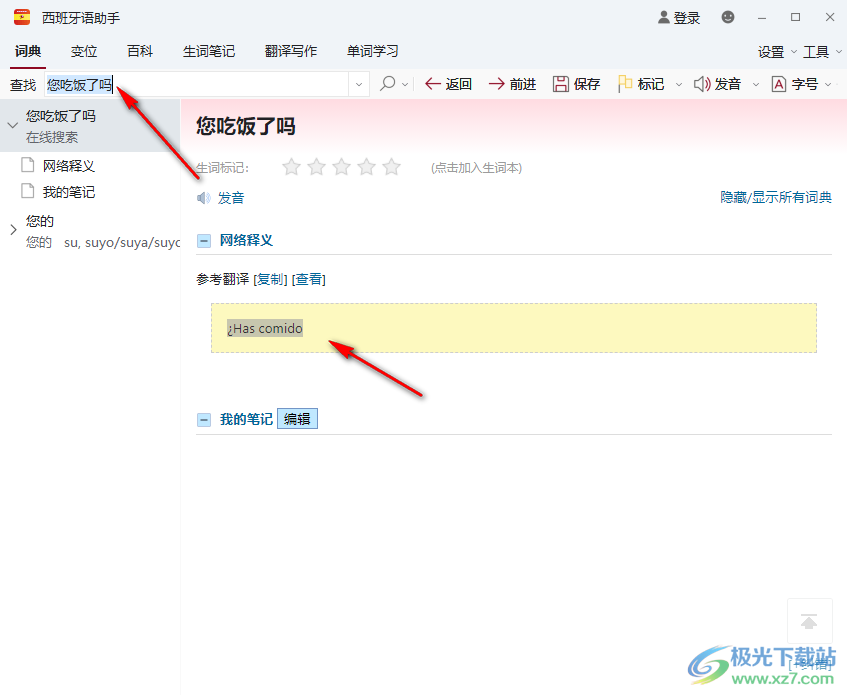Click 隐藏/显示所有词典 link

[776, 197]
